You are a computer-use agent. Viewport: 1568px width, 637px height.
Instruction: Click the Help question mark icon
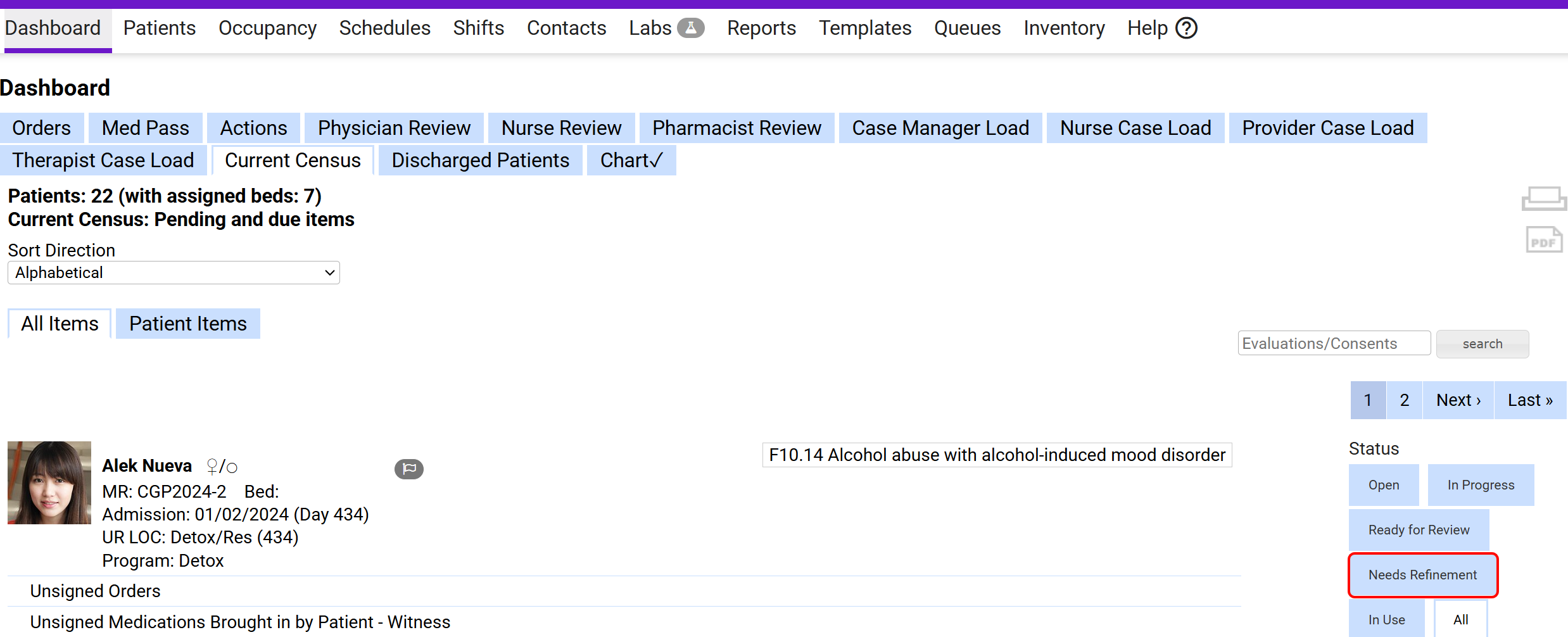[1186, 28]
